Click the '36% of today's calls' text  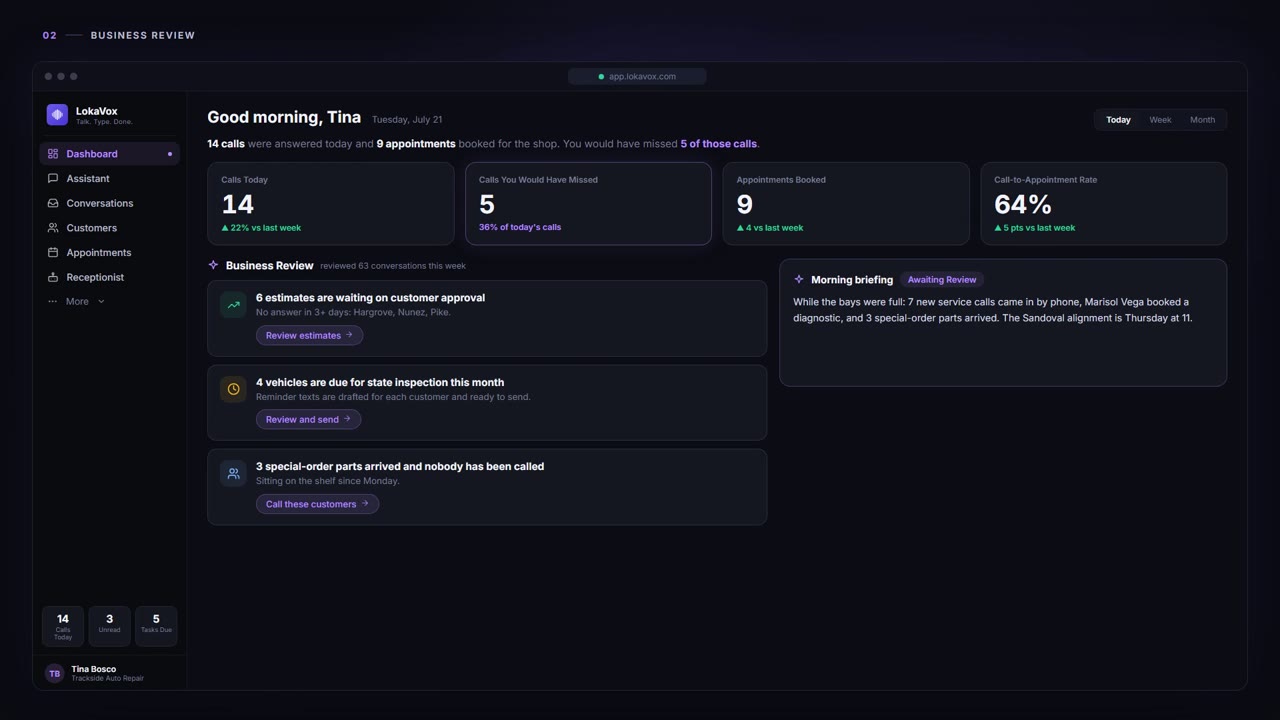[520, 227]
